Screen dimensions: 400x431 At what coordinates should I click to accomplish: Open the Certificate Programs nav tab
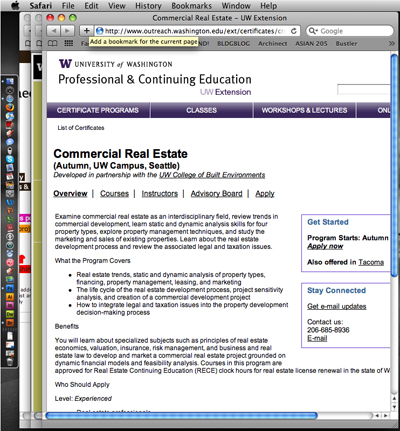click(x=98, y=110)
